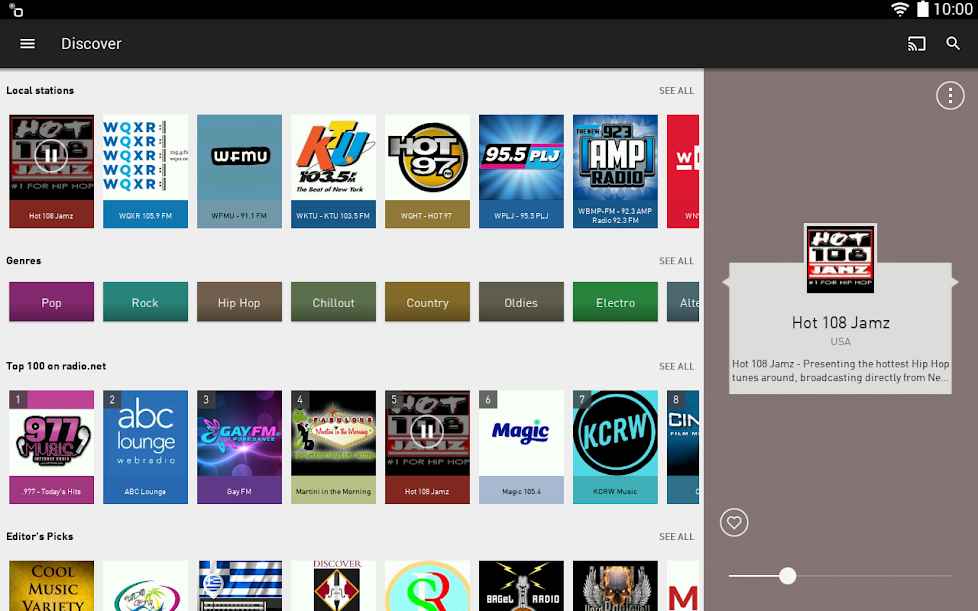Viewport: 978px width, 611px height.
Task: Pause Hot 108 Jamz in Top 100 row
Action: (427, 431)
